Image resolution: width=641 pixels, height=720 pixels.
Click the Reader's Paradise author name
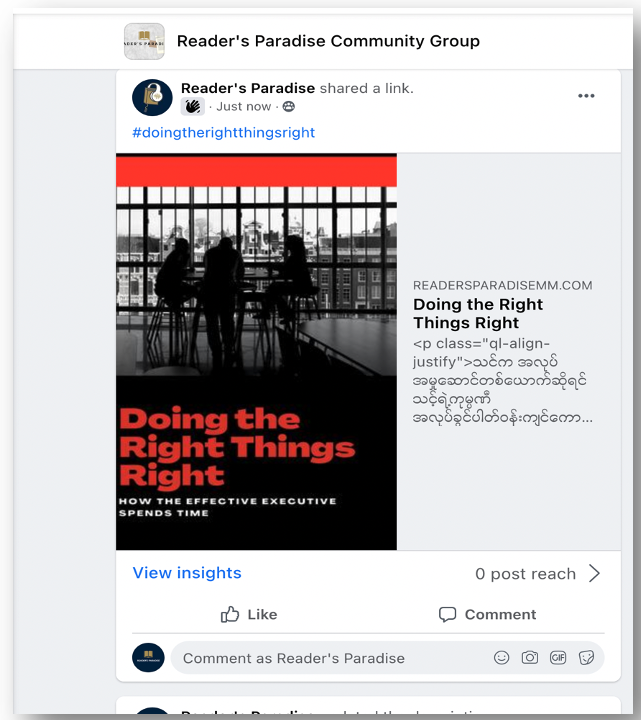coord(248,88)
